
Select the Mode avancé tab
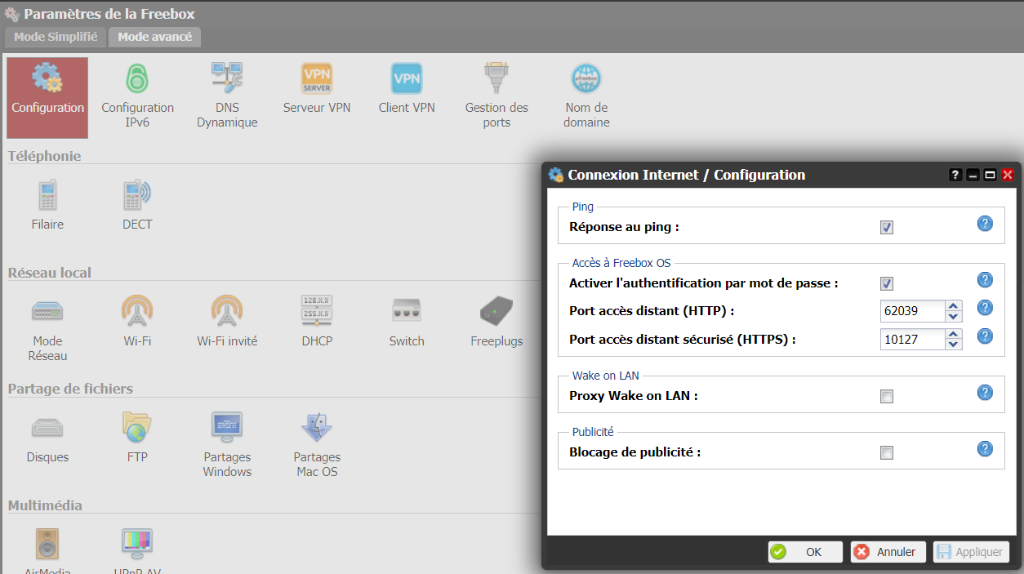[154, 37]
